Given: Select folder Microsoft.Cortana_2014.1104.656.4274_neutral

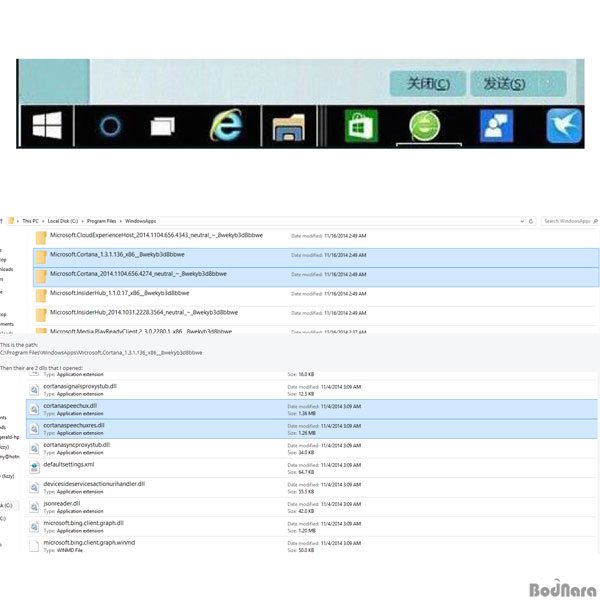Looking at the screenshot, I should coord(316,277).
